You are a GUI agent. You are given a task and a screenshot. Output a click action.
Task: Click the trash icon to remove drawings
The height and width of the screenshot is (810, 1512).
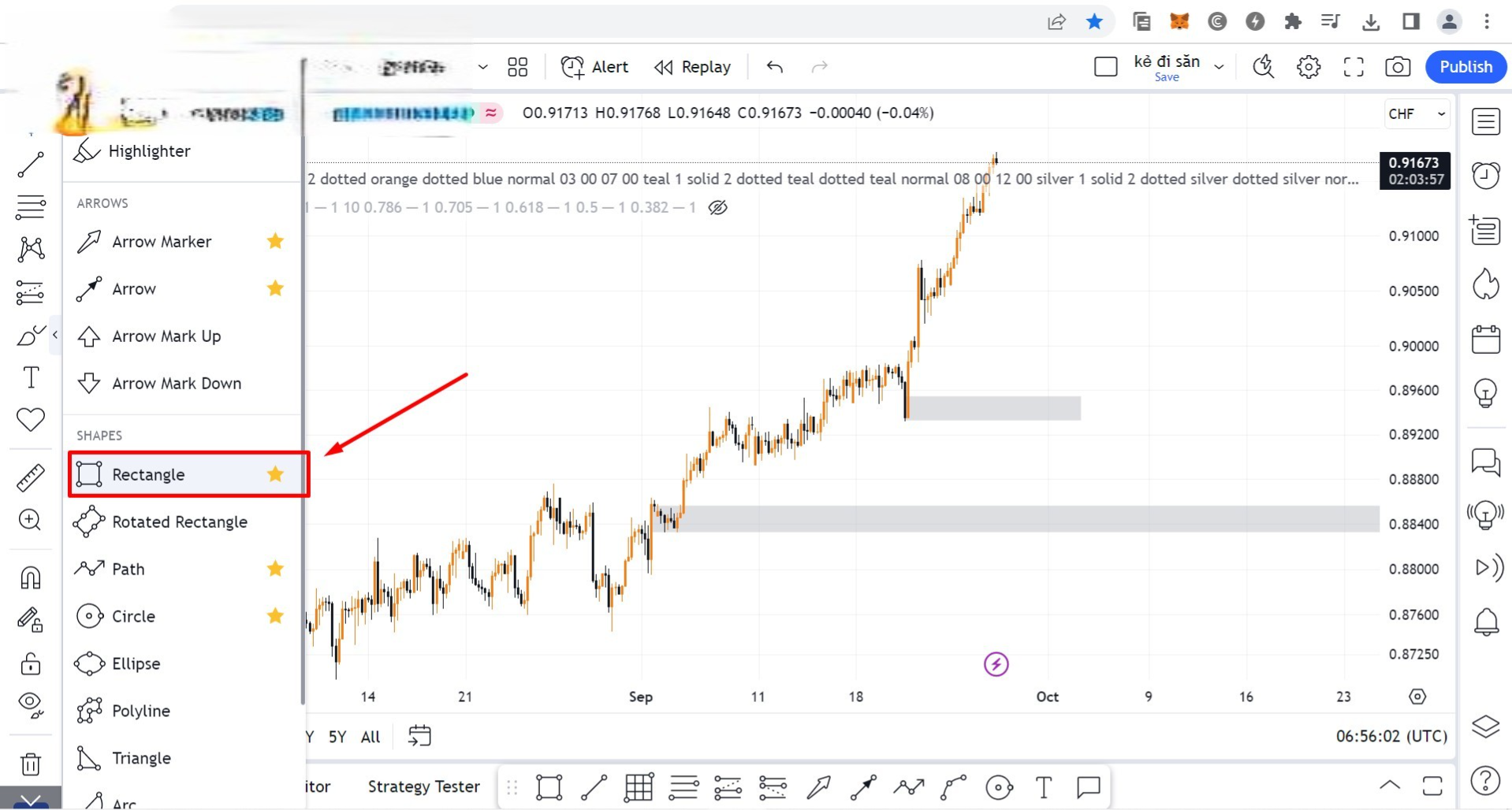click(x=31, y=764)
